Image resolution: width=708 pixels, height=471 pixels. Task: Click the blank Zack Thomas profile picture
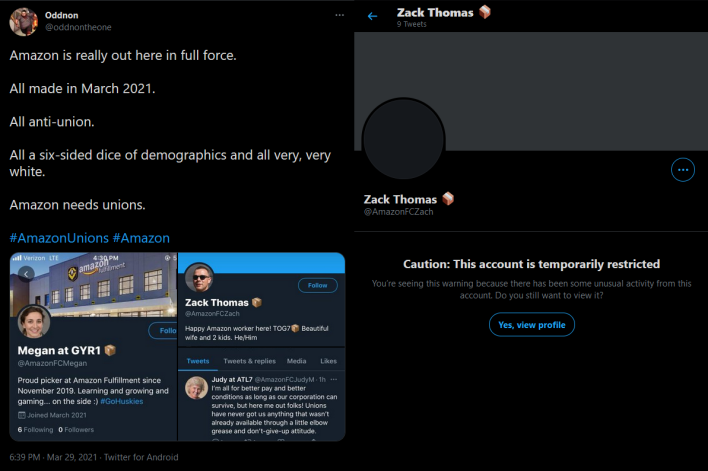[404, 140]
